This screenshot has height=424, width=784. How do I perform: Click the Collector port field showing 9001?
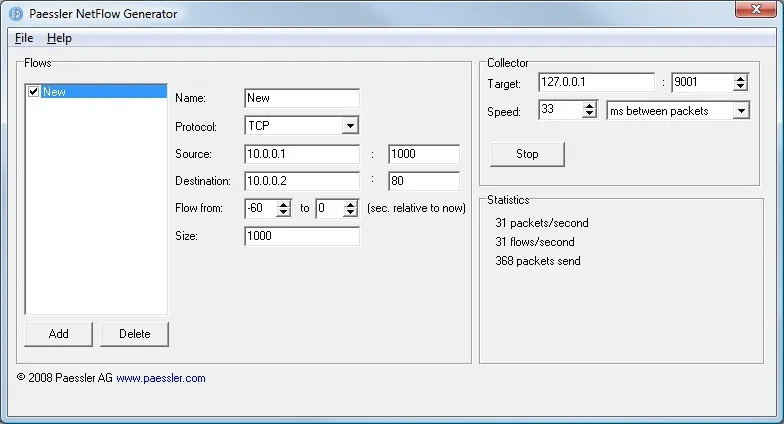(702, 82)
